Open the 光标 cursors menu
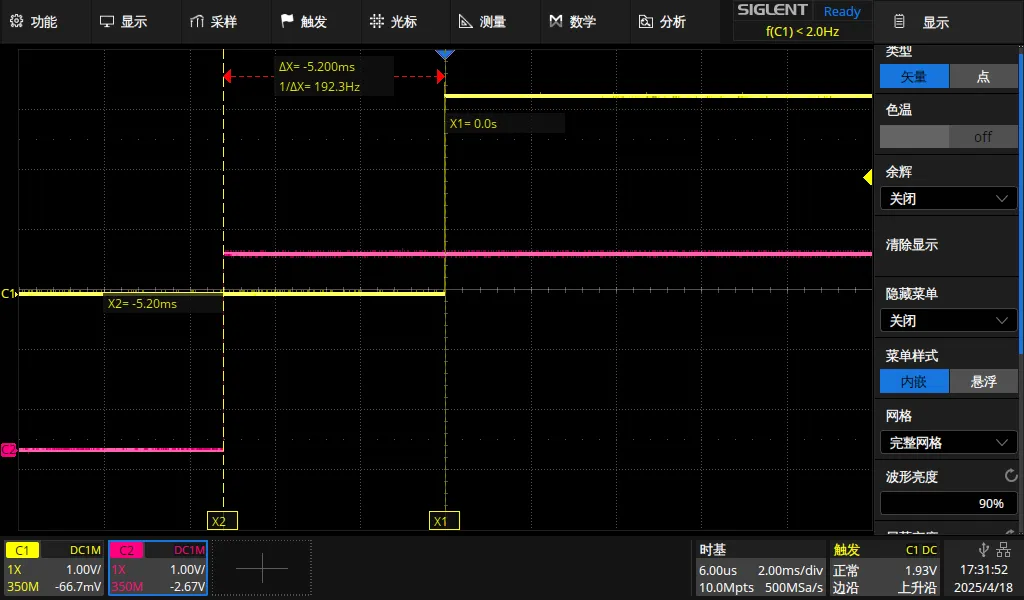The width and height of the screenshot is (1024, 600). pos(392,22)
